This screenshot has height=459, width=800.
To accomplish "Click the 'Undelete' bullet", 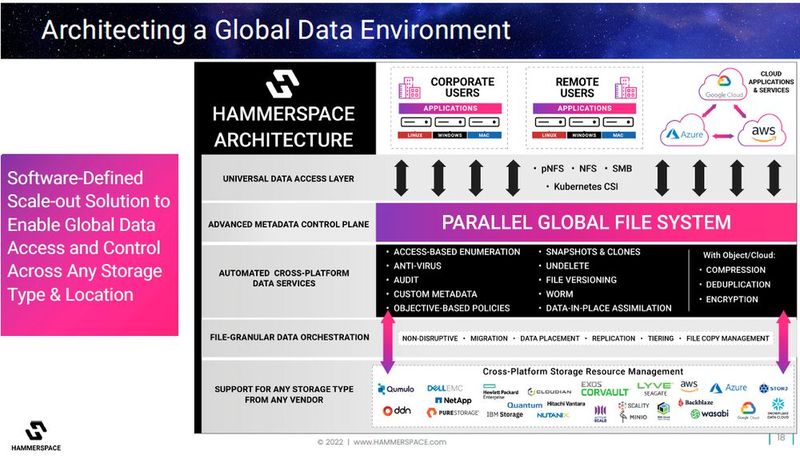I will point(567,266).
